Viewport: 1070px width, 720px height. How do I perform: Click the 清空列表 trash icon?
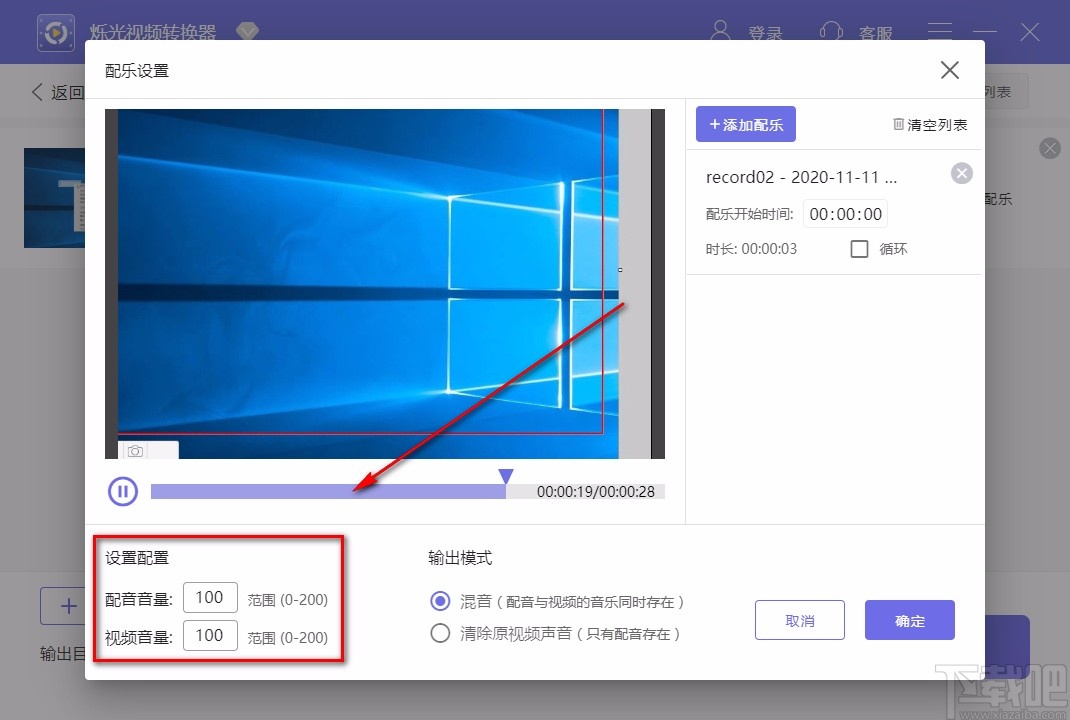click(899, 124)
